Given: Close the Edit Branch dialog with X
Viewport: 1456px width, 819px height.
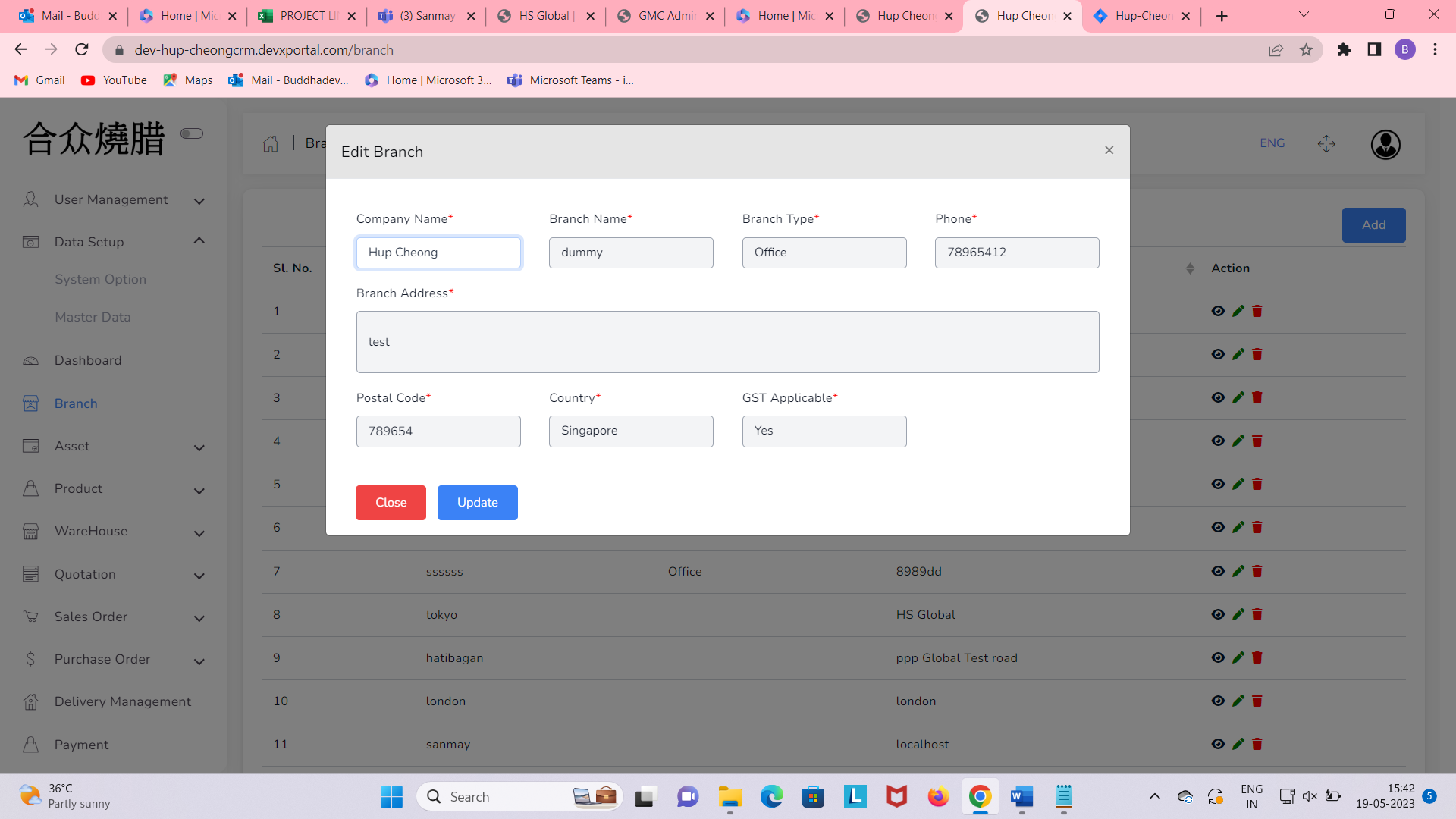Looking at the screenshot, I should point(1109,150).
